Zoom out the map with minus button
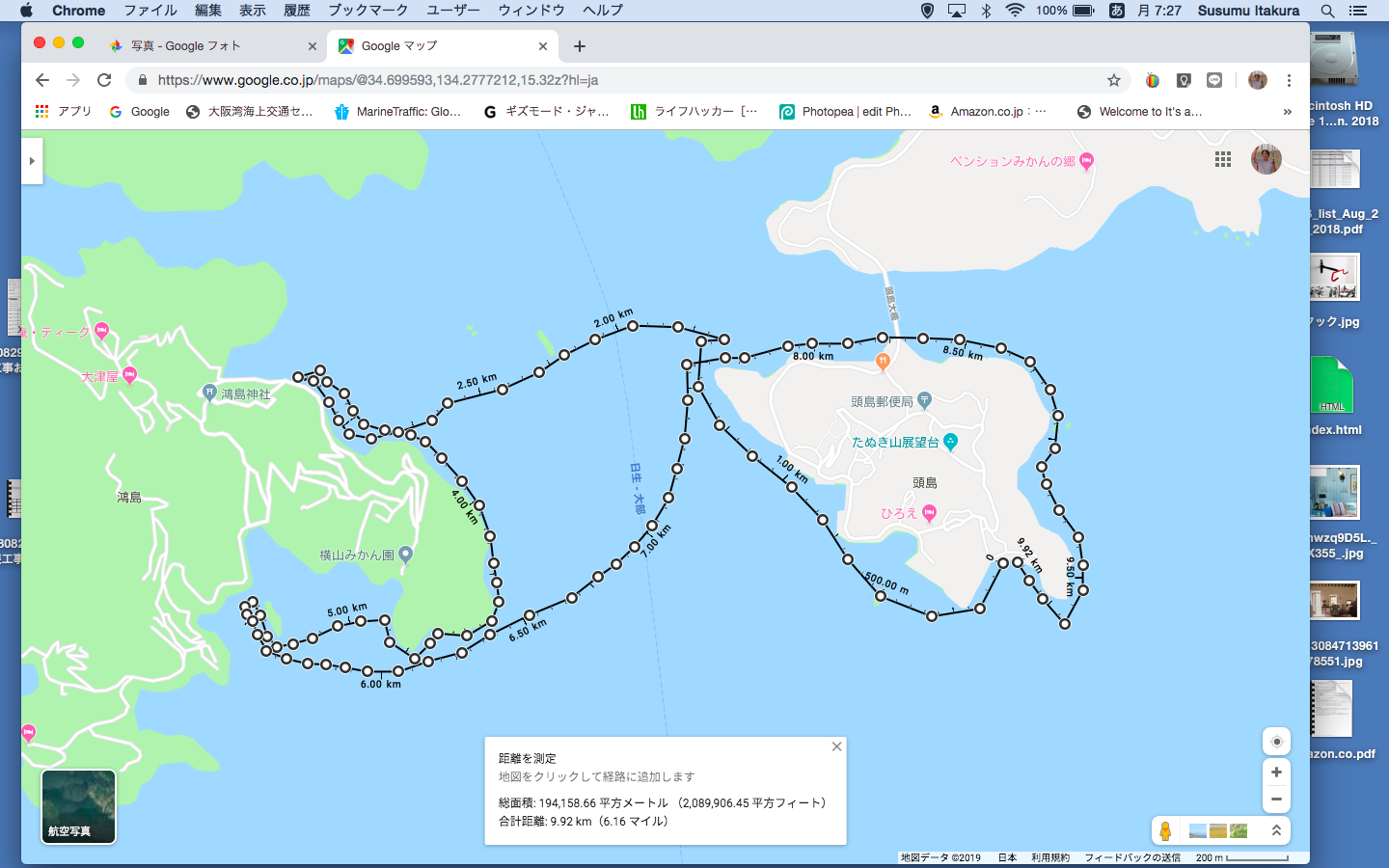This screenshot has width=1389, height=868. tap(1276, 799)
